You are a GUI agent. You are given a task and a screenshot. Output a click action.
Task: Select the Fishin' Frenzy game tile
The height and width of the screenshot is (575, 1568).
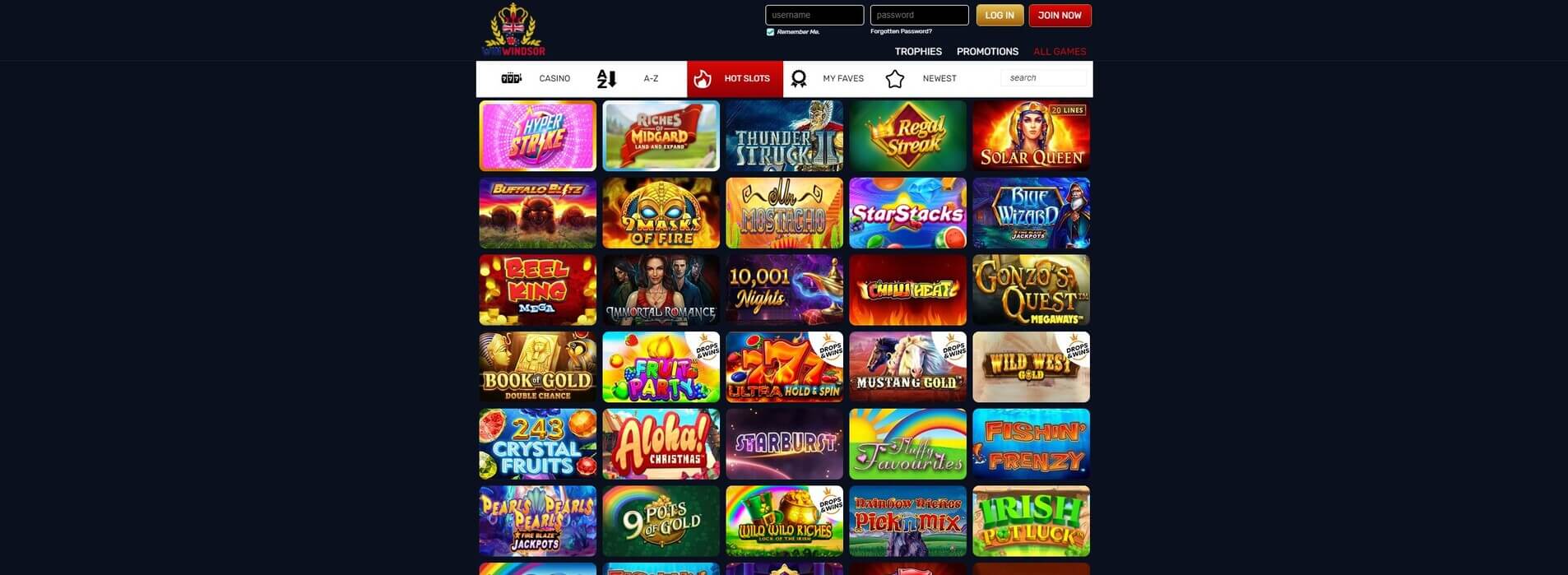1031,444
